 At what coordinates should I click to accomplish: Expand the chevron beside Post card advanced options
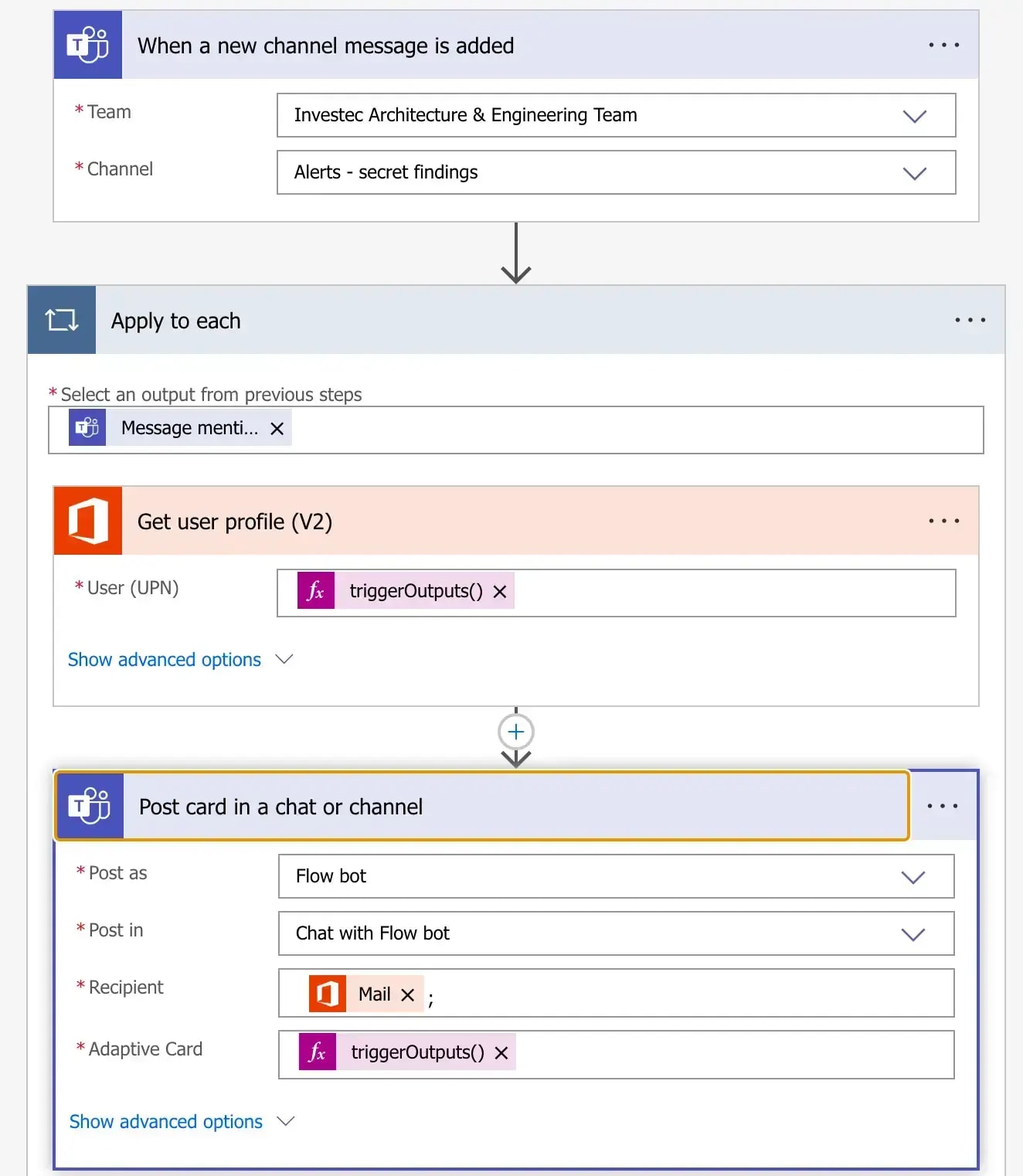(286, 1121)
